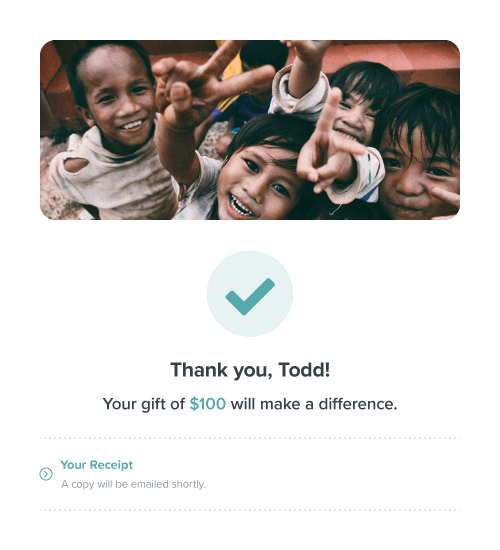Click the dotted divider below the receipt caption
Screen dimensions: 500x550
click(250, 510)
